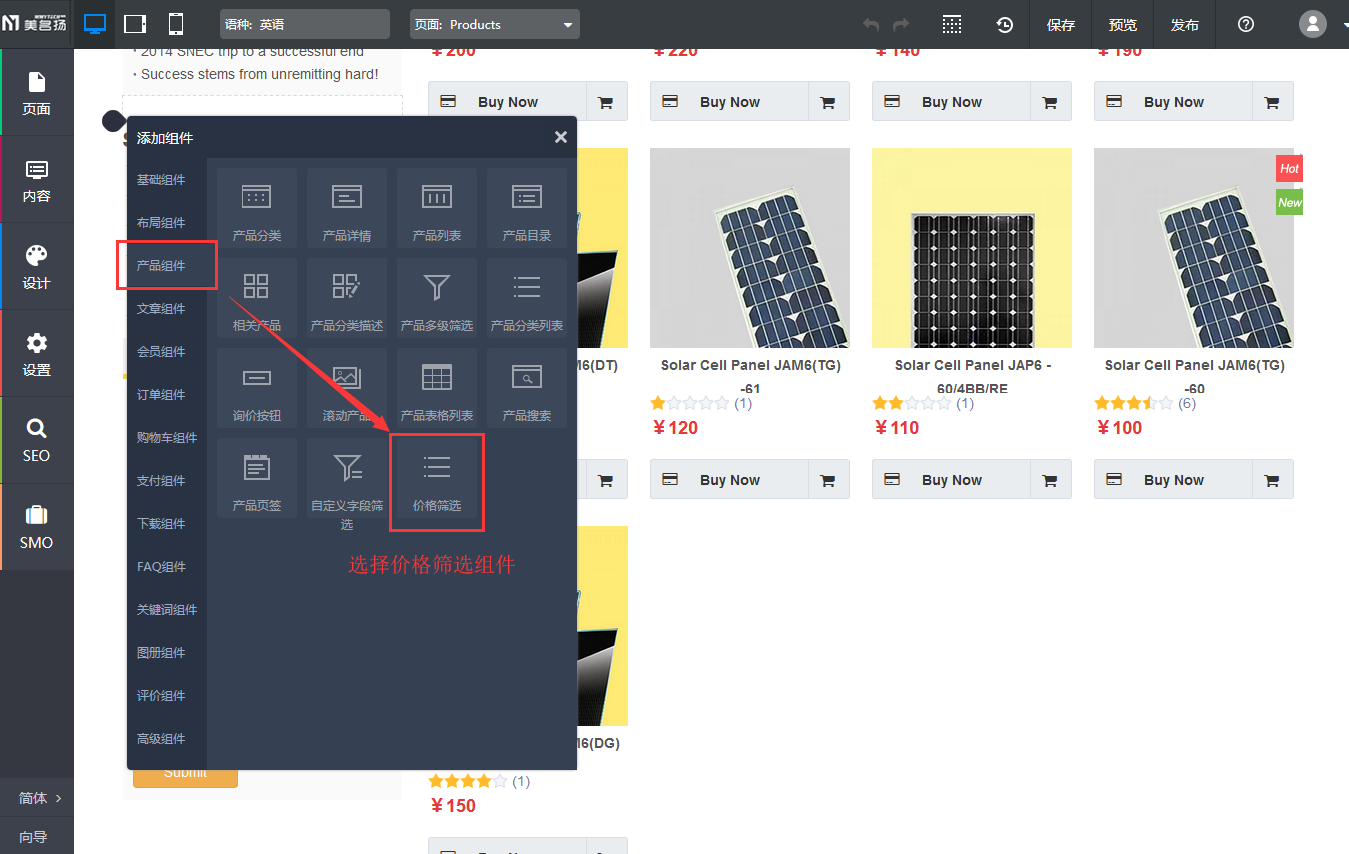Open the 页面 Products dropdown
Viewport: 1349px width, 854px height.
click(x=494, y=24)
